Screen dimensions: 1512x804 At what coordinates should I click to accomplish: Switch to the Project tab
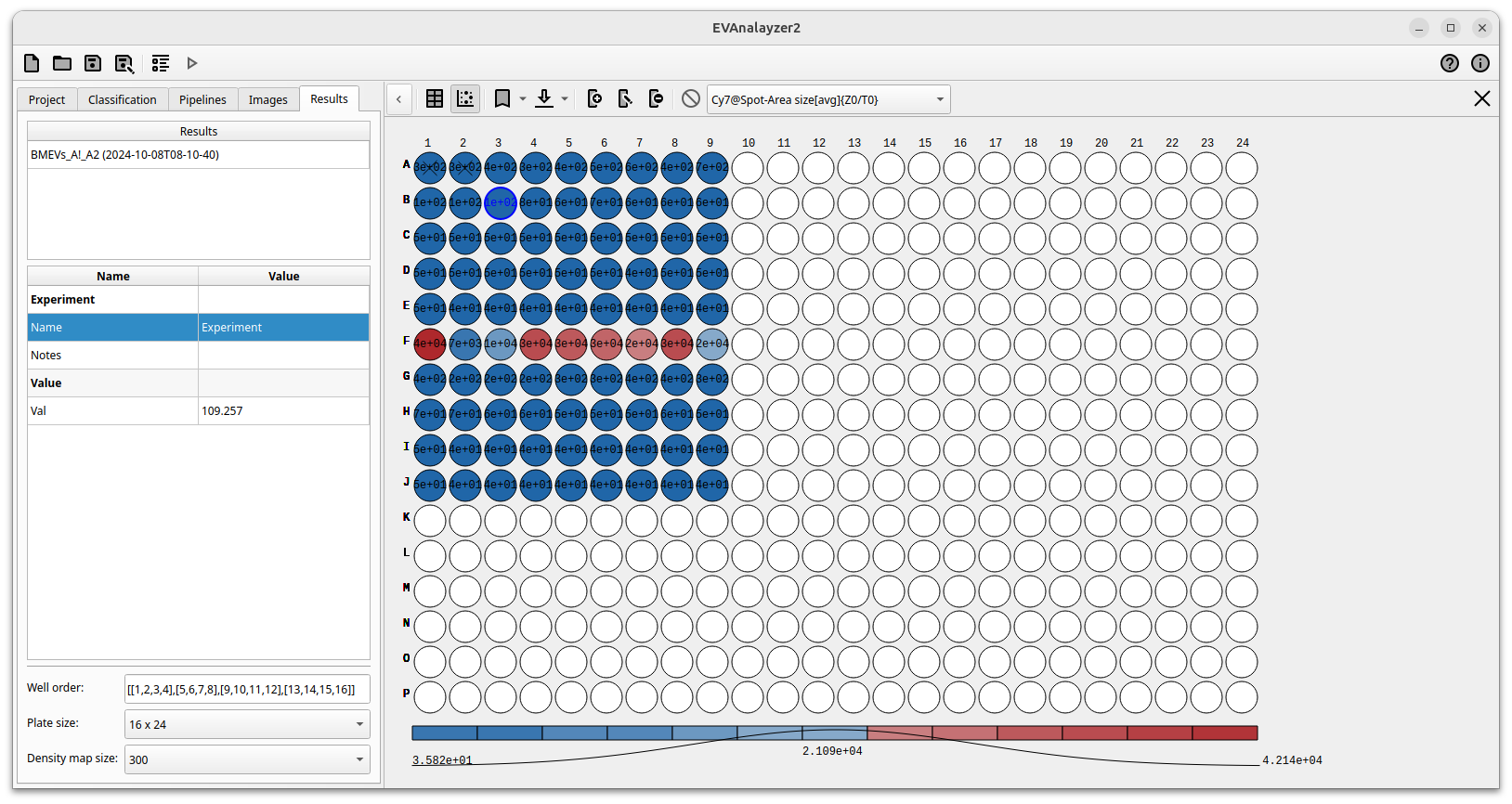pyautogui.click(x=46, y=99)
